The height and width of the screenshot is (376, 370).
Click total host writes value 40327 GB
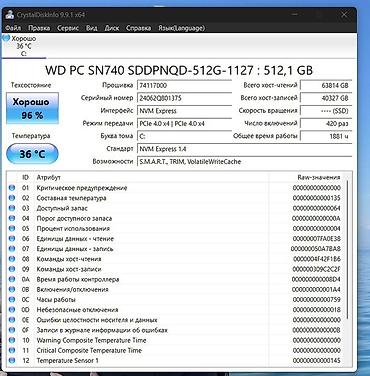click(x=326, y=98)
